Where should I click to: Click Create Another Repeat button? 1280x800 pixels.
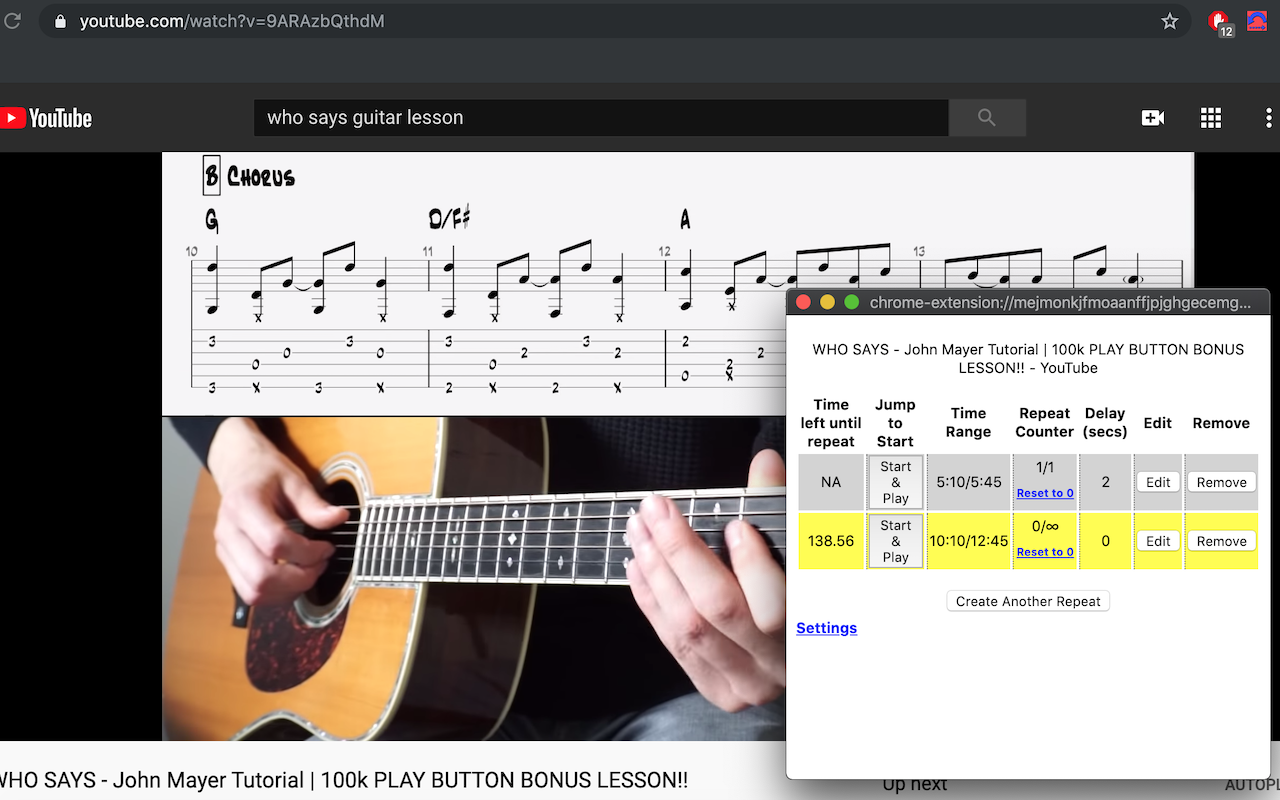click(x=1028, y=601)
